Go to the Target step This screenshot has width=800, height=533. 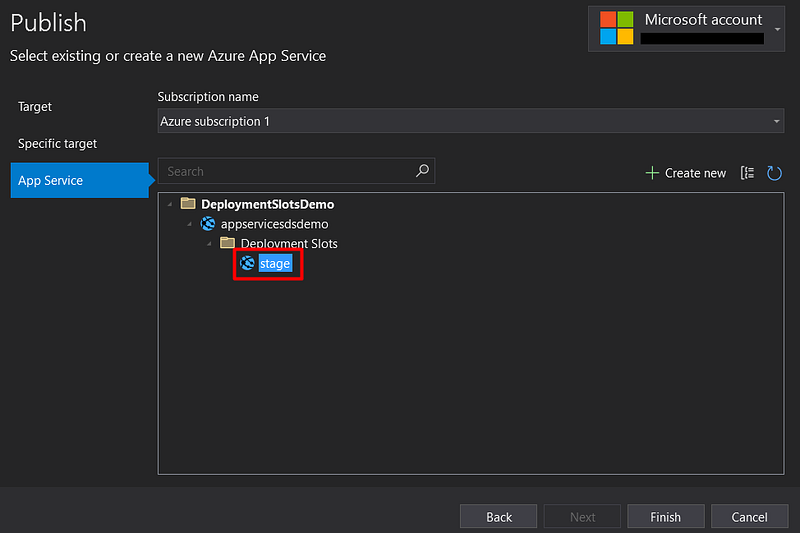coord(35,107)
